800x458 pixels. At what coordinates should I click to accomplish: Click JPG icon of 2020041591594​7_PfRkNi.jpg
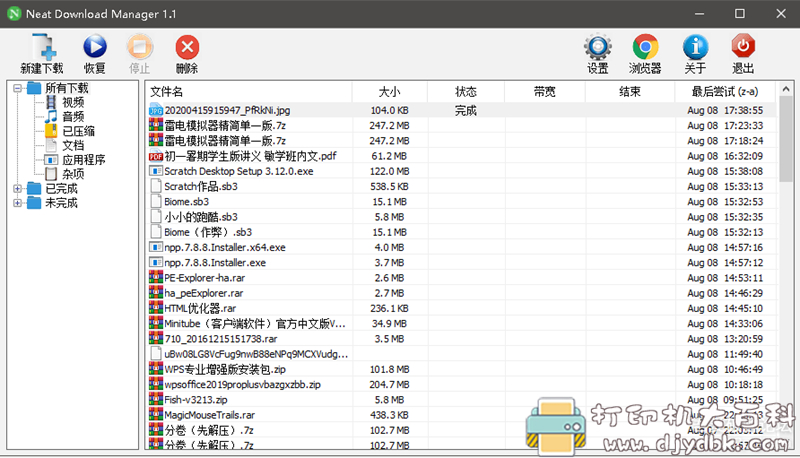156,110
